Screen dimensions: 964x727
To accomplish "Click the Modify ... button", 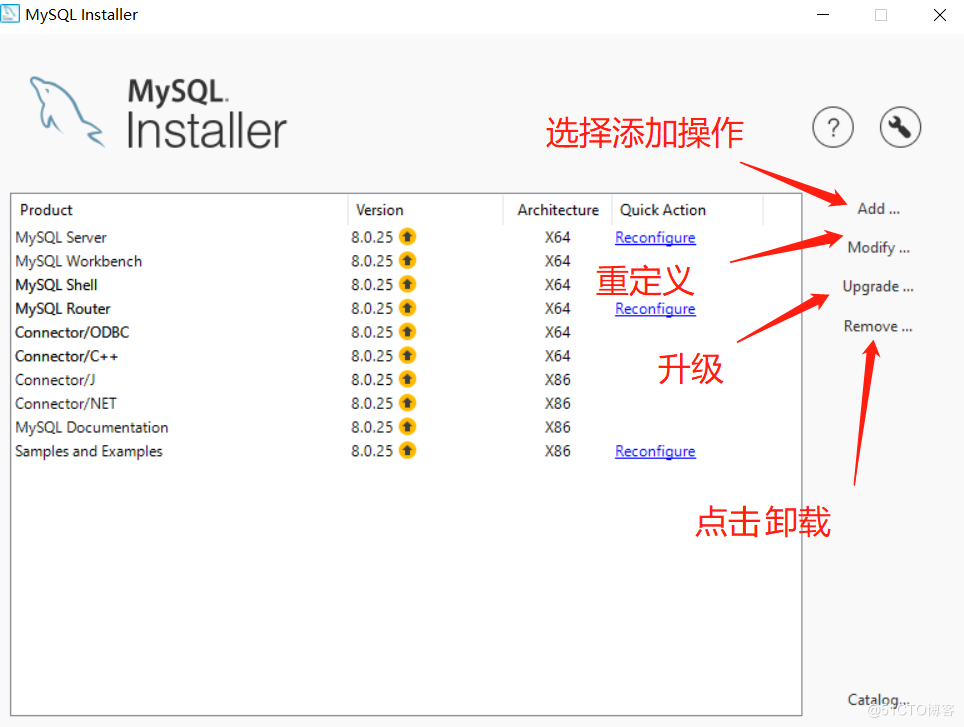I will [x=879, y=248].
